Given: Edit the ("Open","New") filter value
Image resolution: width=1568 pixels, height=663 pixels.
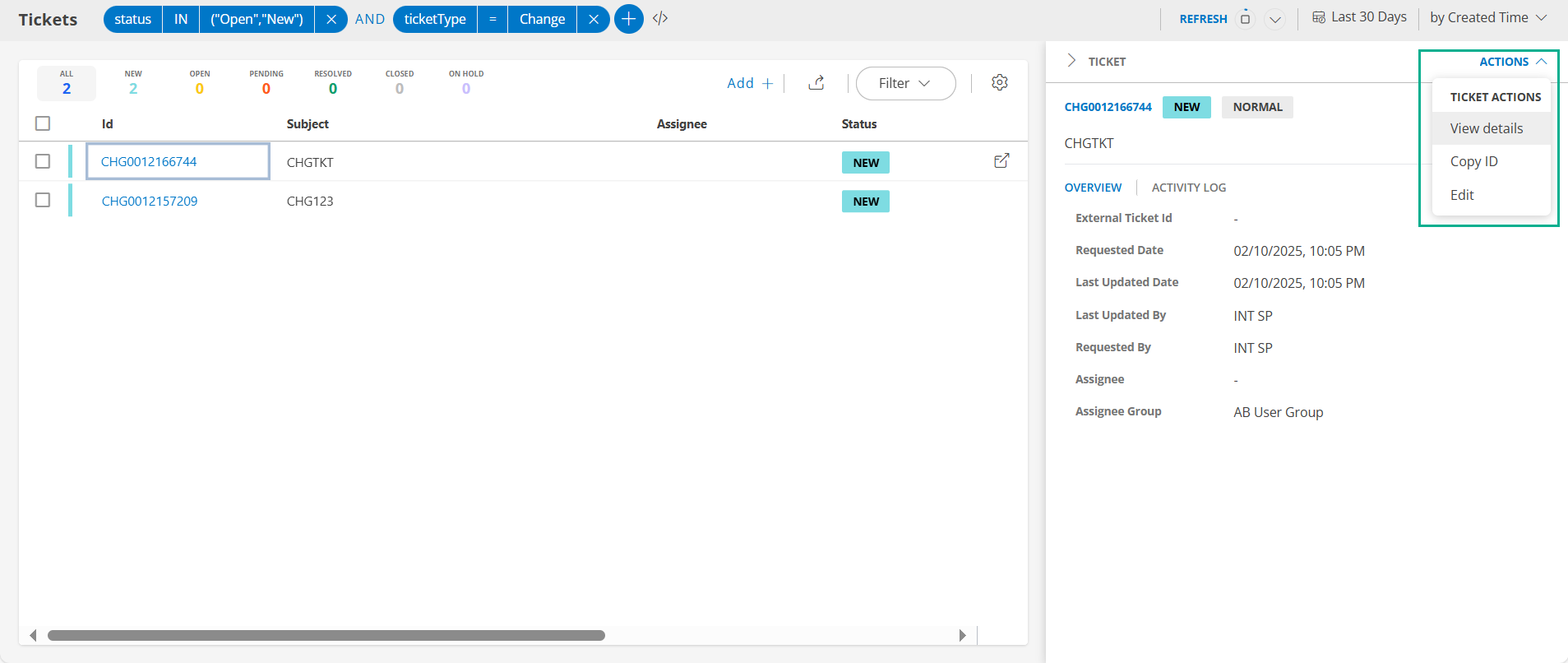Looking at the screenshot, I should (257, 19).
